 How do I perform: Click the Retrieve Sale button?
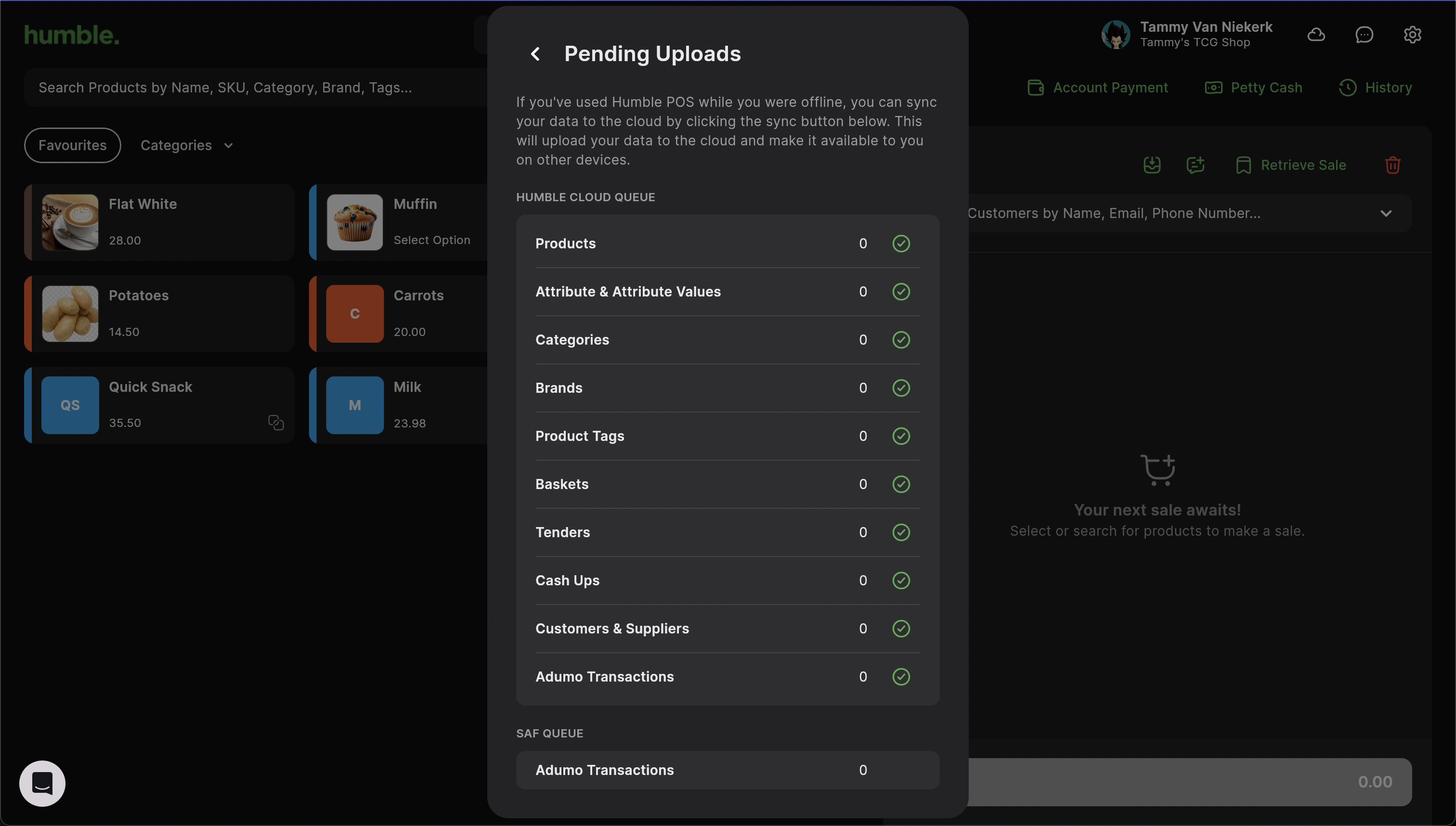tap(1291, 165)
